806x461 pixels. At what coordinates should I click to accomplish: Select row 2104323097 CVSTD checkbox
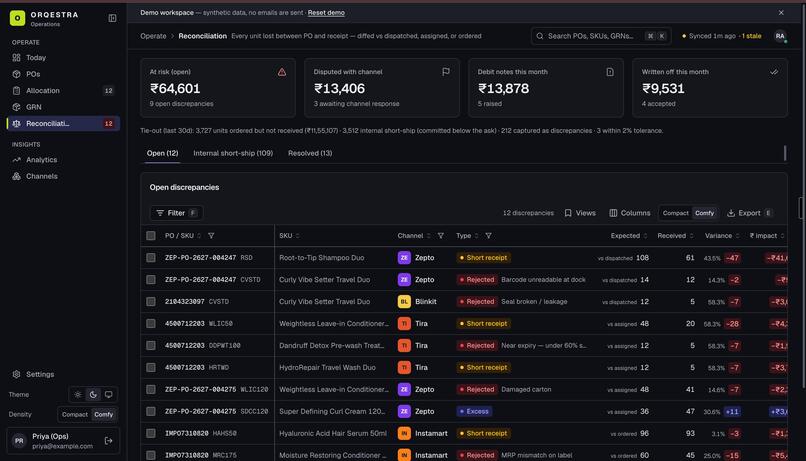click(x=151, y=302)
